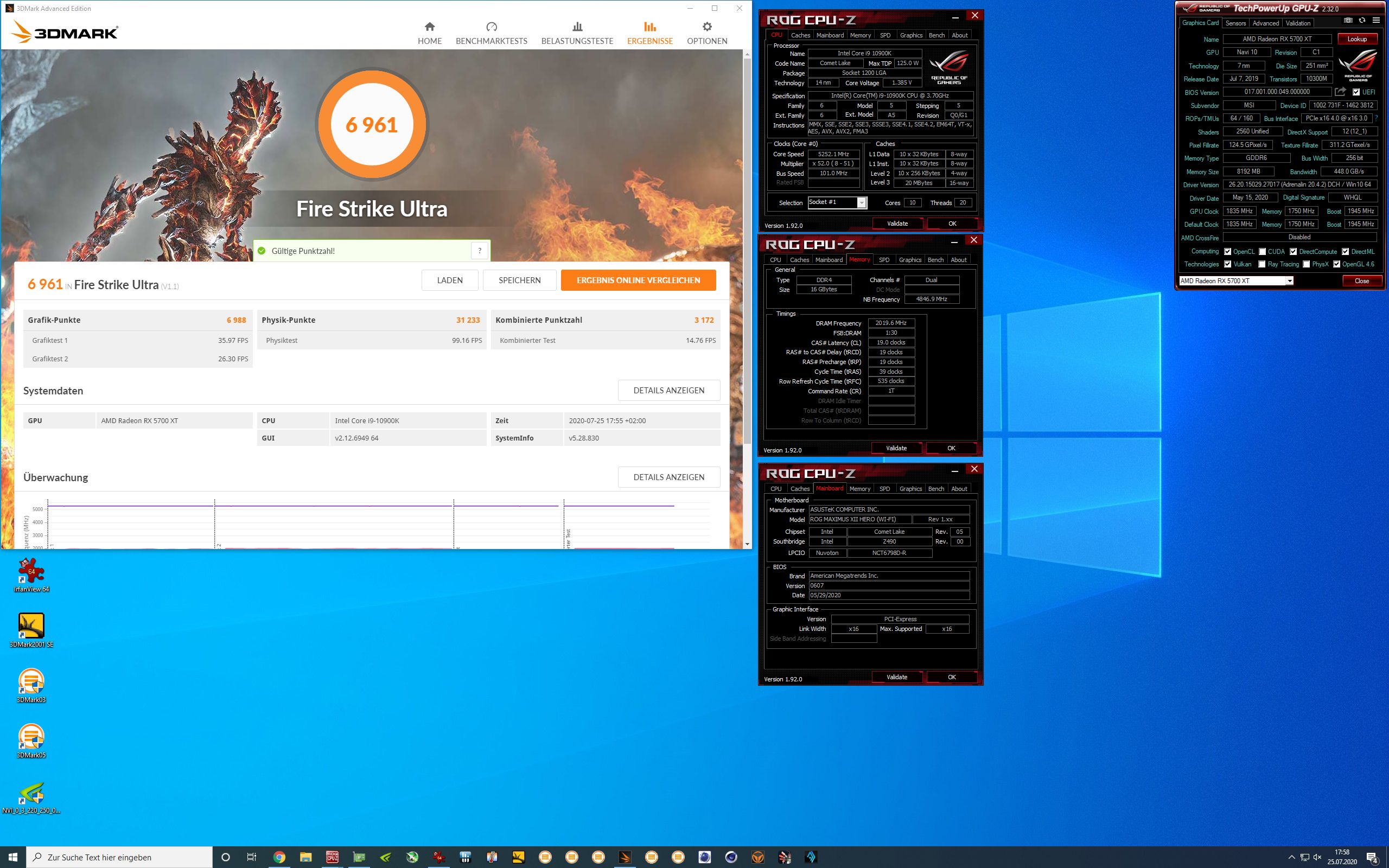This screenshot has height=868, width=1389.
Task: Click the ROG logo in GPU-Z
Action: tap(1358, 65)
